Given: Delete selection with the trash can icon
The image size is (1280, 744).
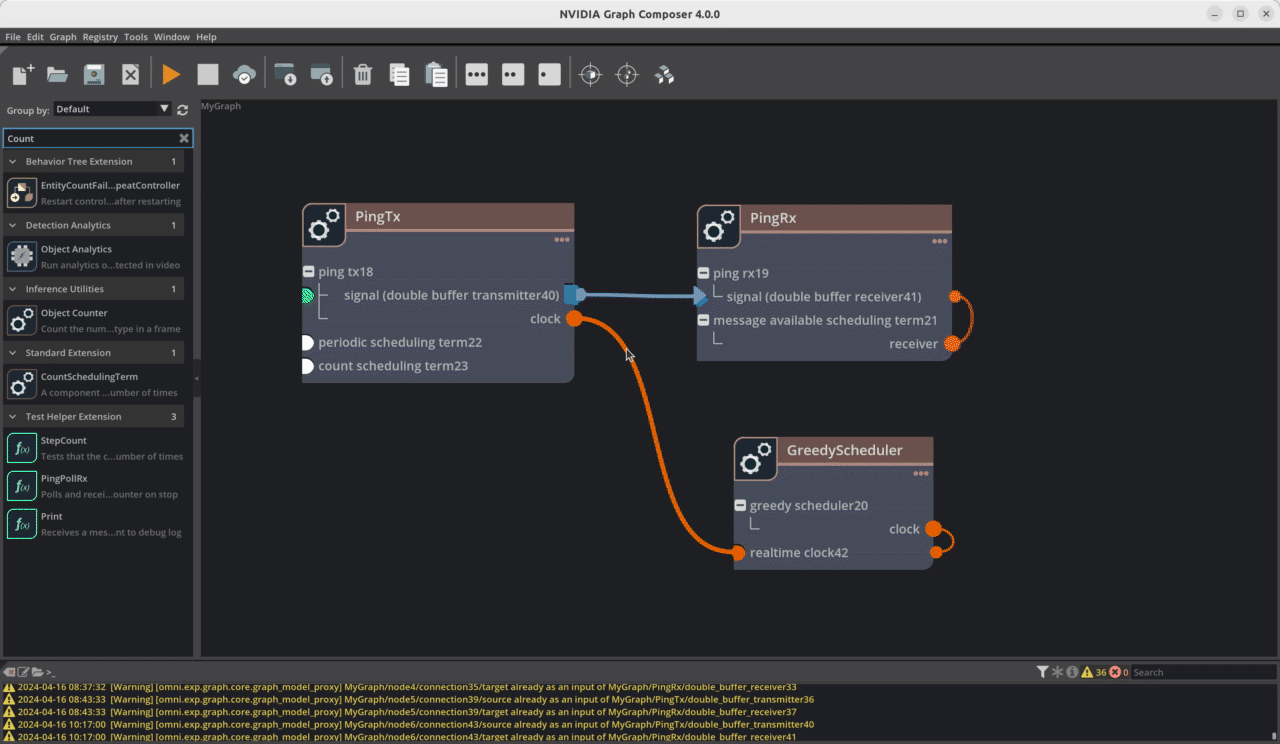Looking at the screenshot, I should tap(363, 74).
